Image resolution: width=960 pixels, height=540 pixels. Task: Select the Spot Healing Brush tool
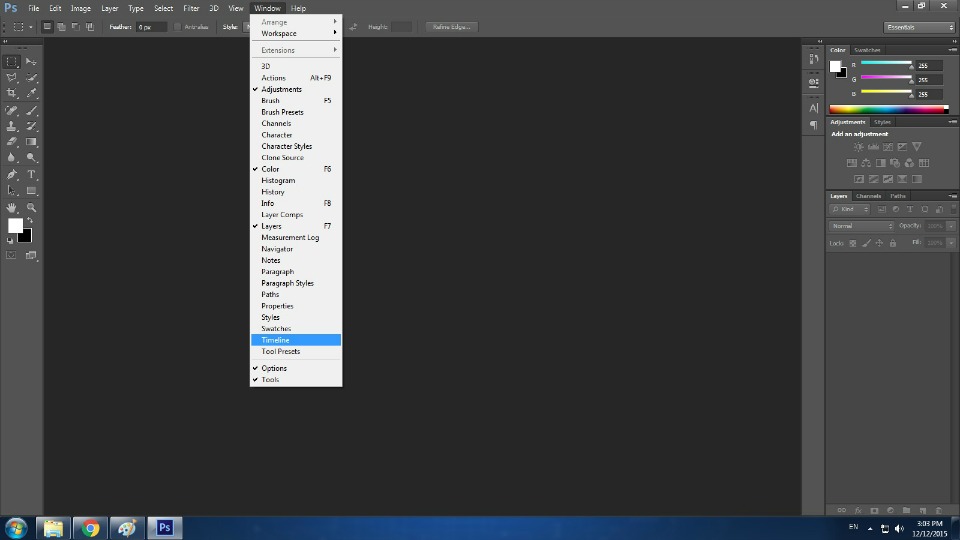coord(12,111)
